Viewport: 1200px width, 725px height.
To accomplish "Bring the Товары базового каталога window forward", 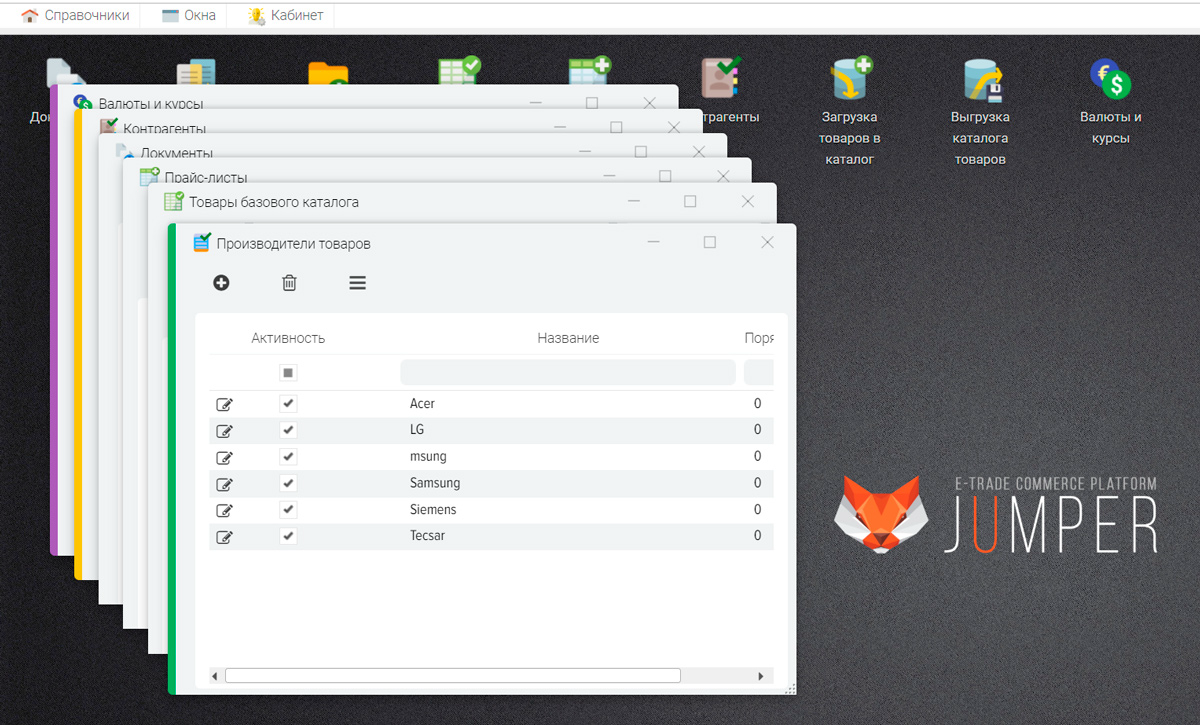I will (400, 202).
